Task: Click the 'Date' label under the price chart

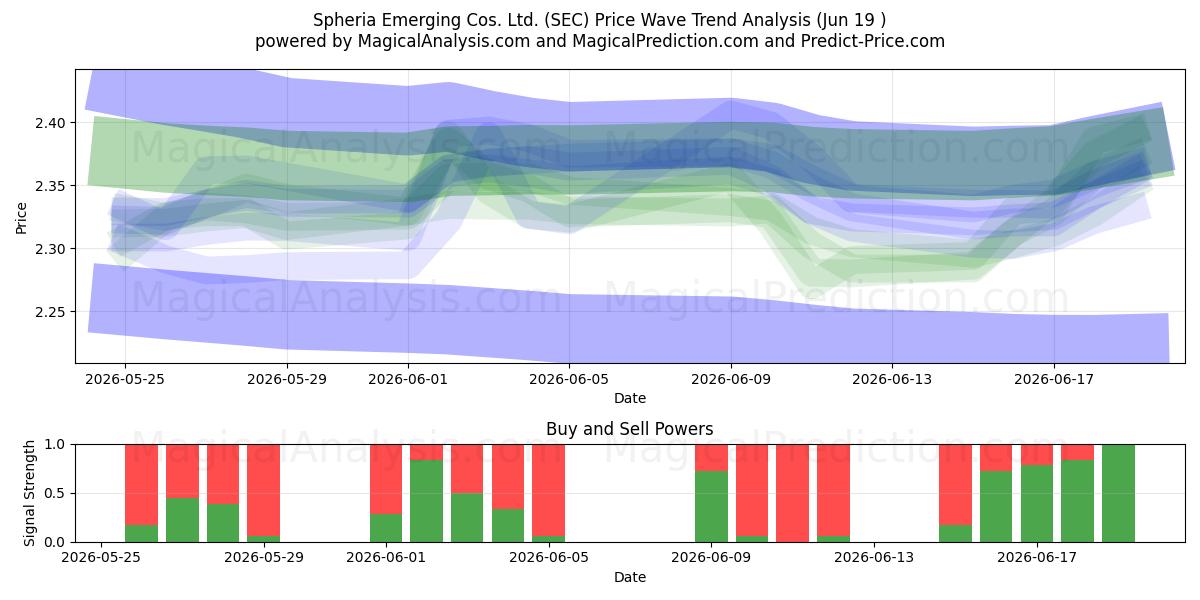Action: (x=630, y=398)
